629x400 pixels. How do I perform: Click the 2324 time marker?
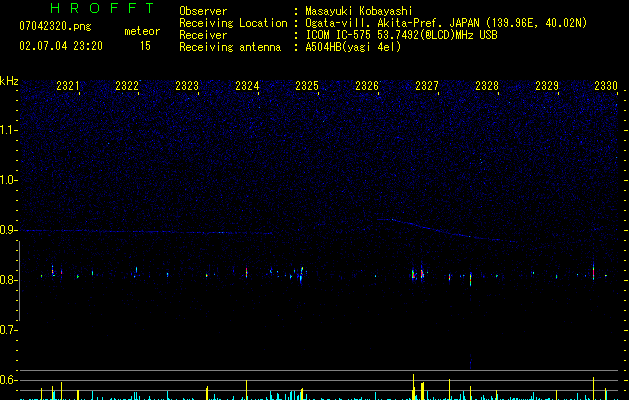coord(247,85)
